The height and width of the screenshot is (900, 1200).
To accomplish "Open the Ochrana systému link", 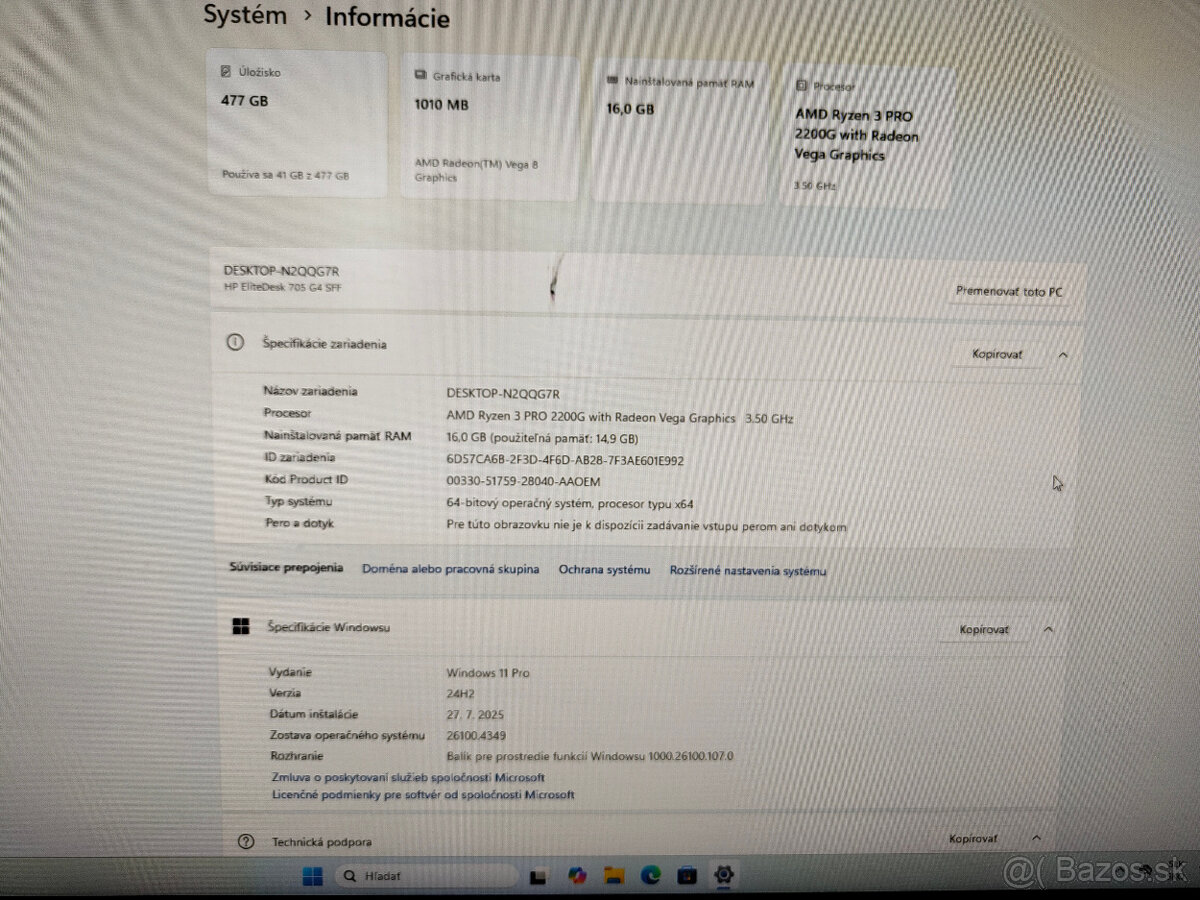I will coord(604,570).
